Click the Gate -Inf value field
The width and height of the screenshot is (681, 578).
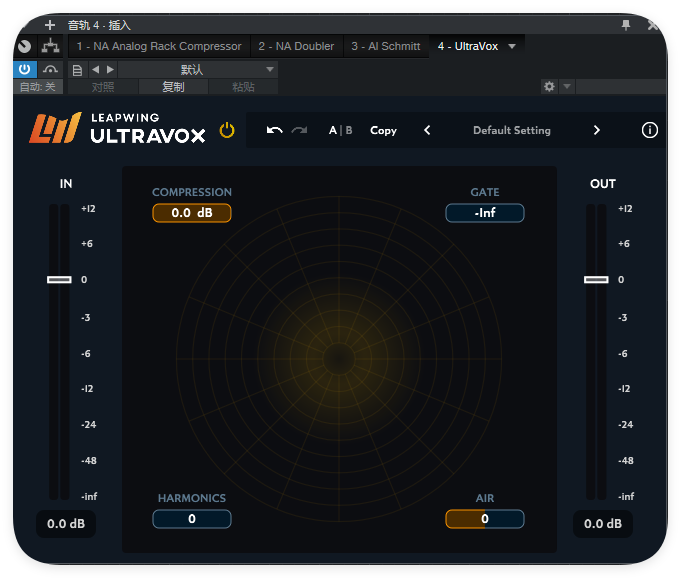485,213
